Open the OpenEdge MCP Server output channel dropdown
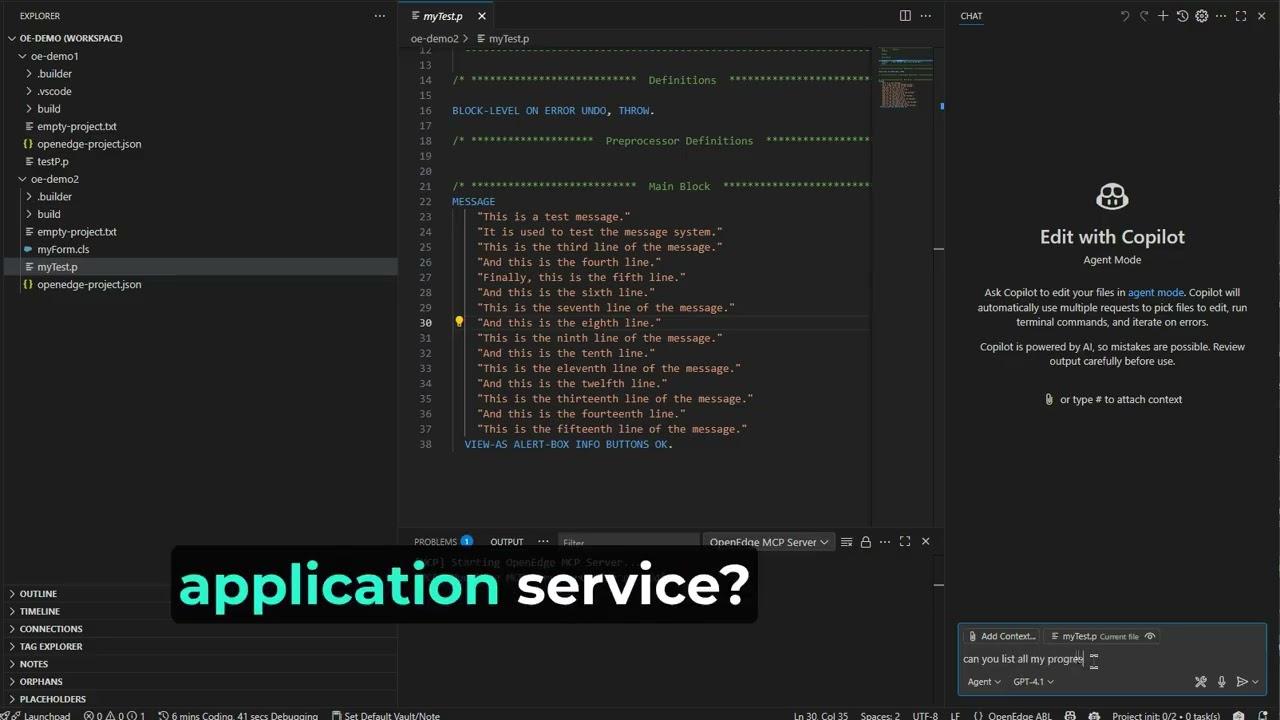The height and width of the screenshot is (720, 1280). coord(768,542)
